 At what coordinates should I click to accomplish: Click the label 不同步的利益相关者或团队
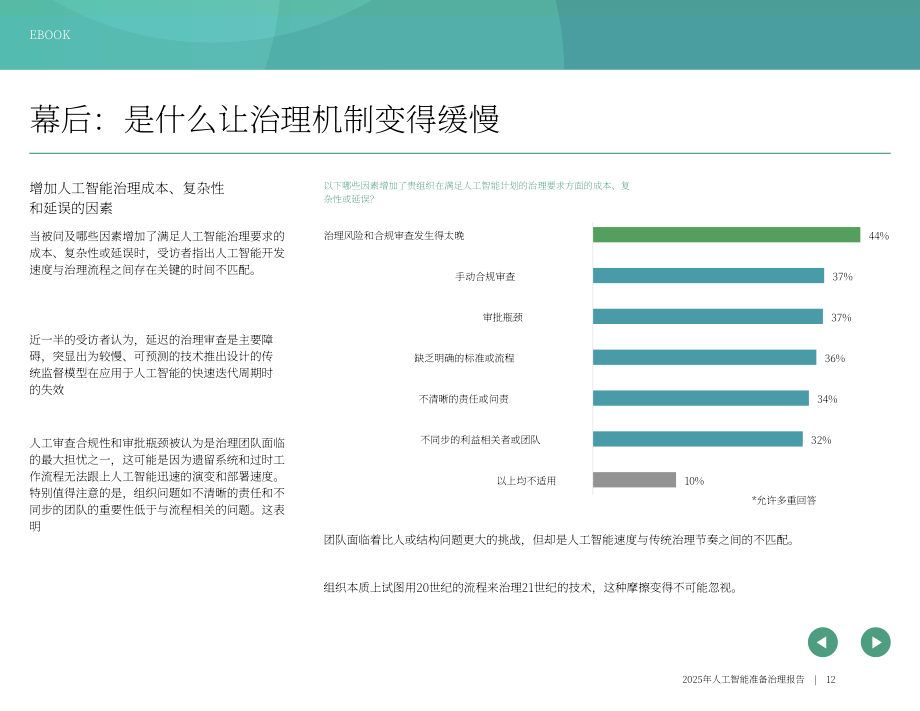point(481,439)
